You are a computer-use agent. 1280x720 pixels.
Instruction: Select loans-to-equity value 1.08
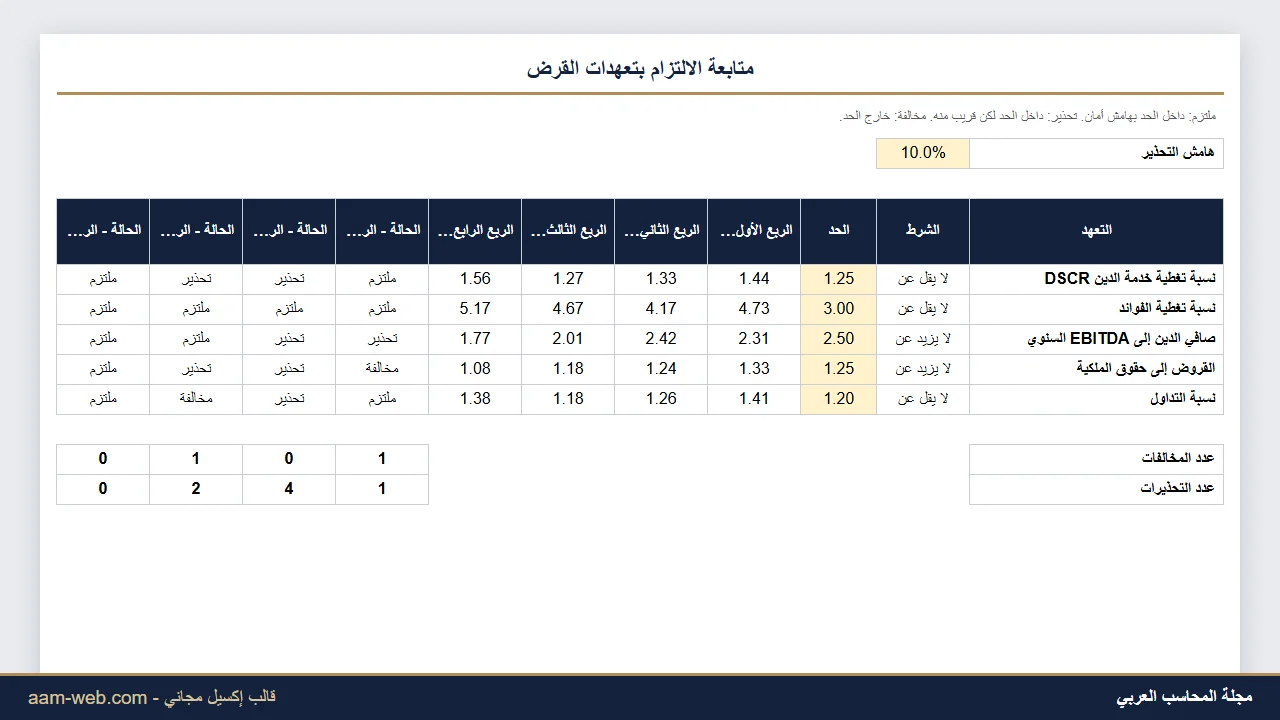[x=475, y=369]
